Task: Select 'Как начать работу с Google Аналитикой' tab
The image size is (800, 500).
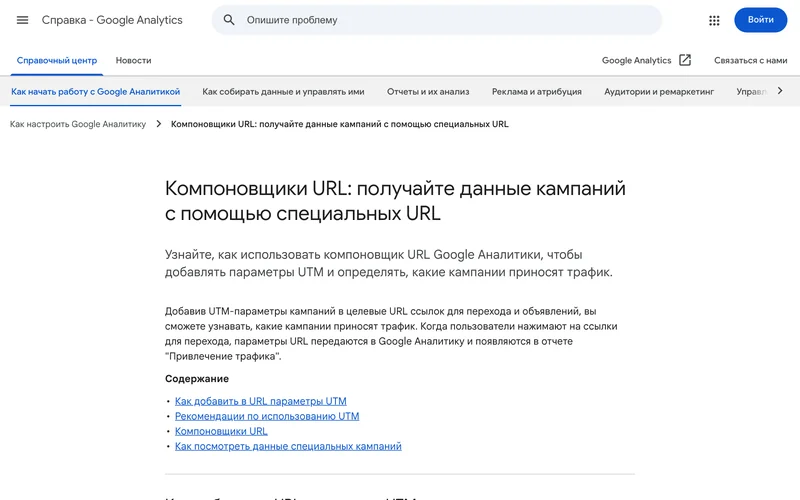Action: (95, 92)
